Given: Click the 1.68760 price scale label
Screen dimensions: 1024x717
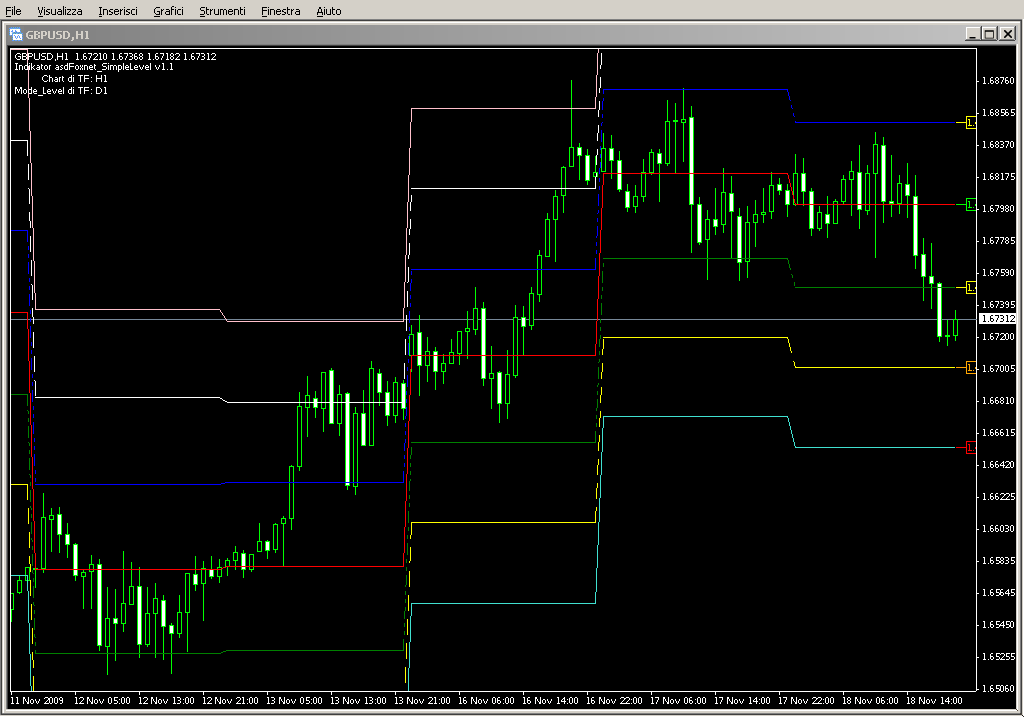Looking at the screenshot, I should pyautogui.click(x=999, y=80).
